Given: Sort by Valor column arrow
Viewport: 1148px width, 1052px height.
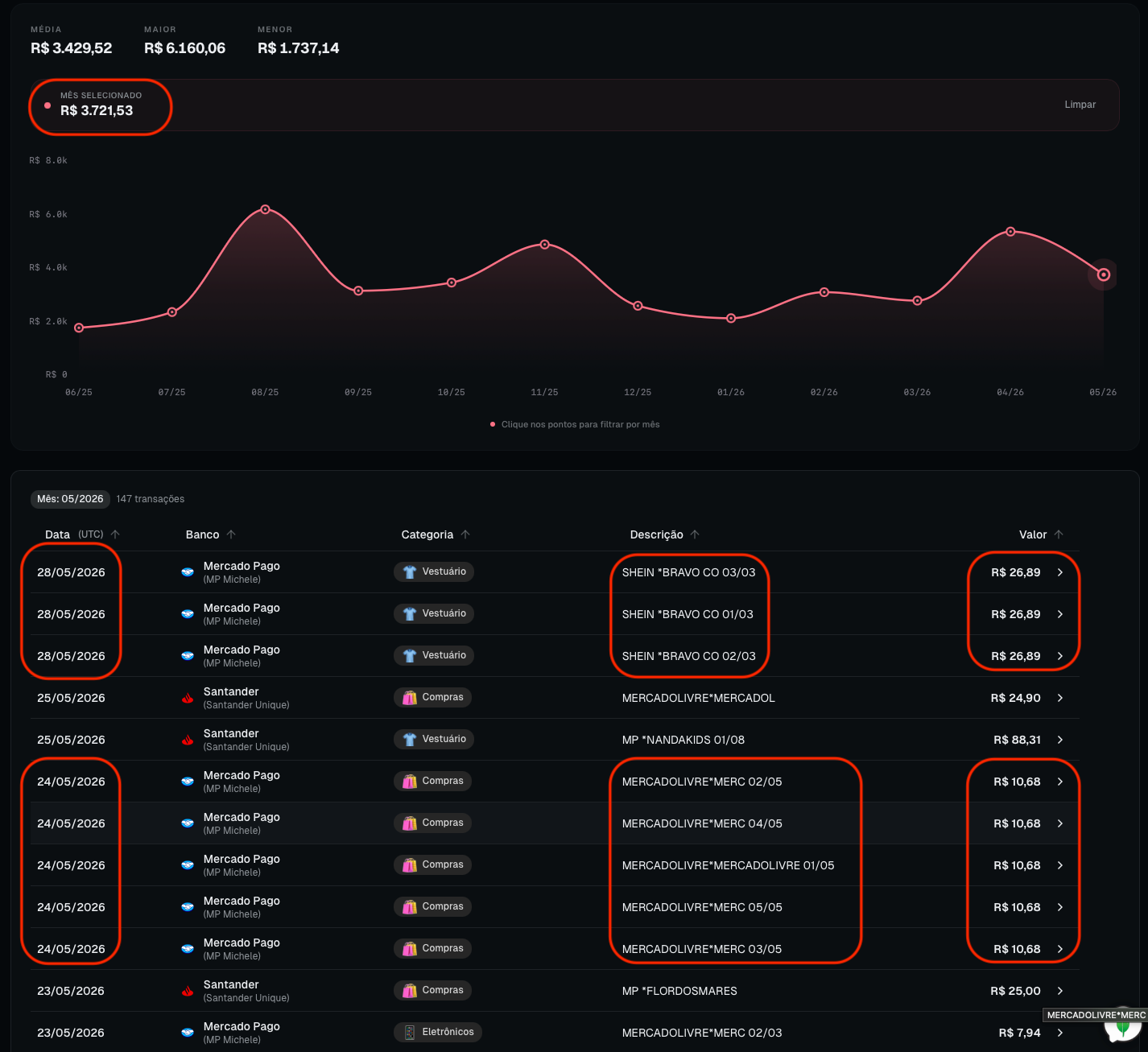Looking at the screenshot, I should point(1059,534).
